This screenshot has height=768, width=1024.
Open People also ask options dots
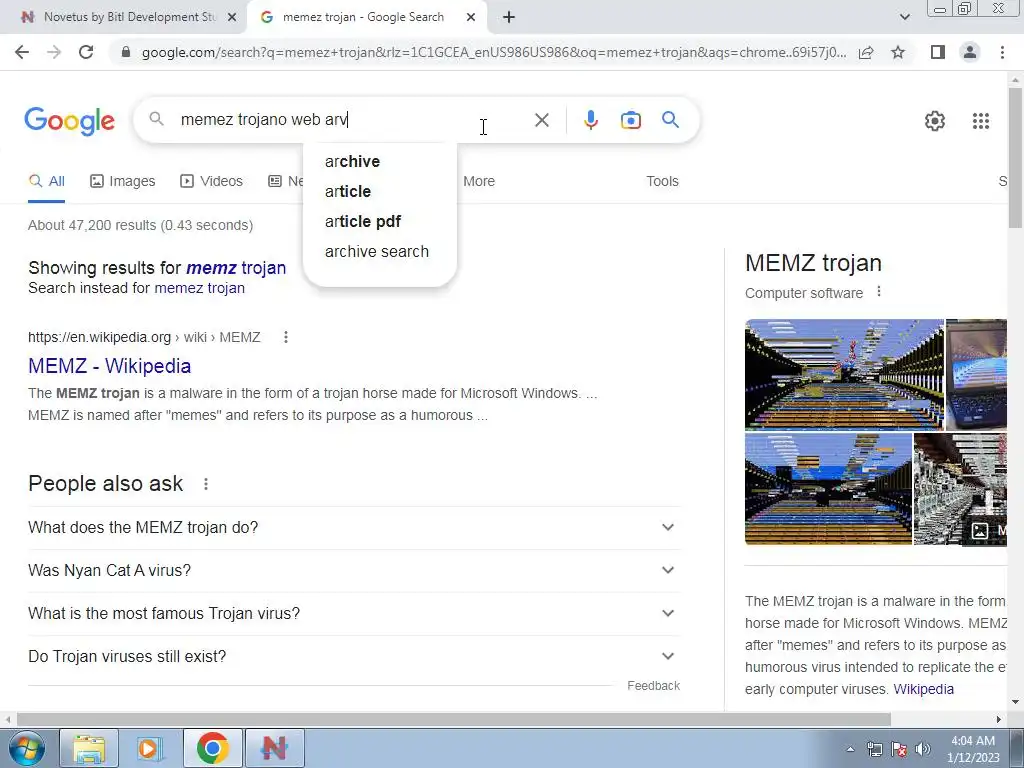pos(206,484)
